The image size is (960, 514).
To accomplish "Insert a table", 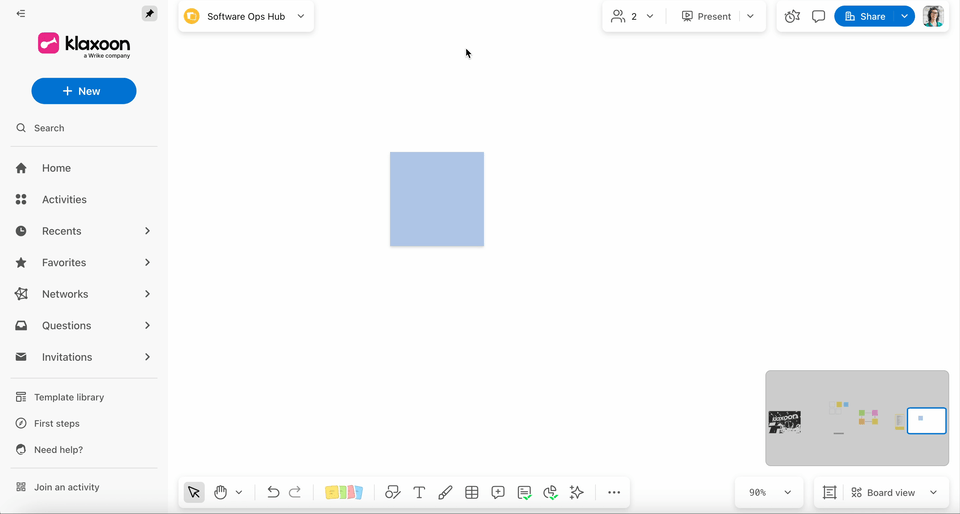I will (471, 492).
